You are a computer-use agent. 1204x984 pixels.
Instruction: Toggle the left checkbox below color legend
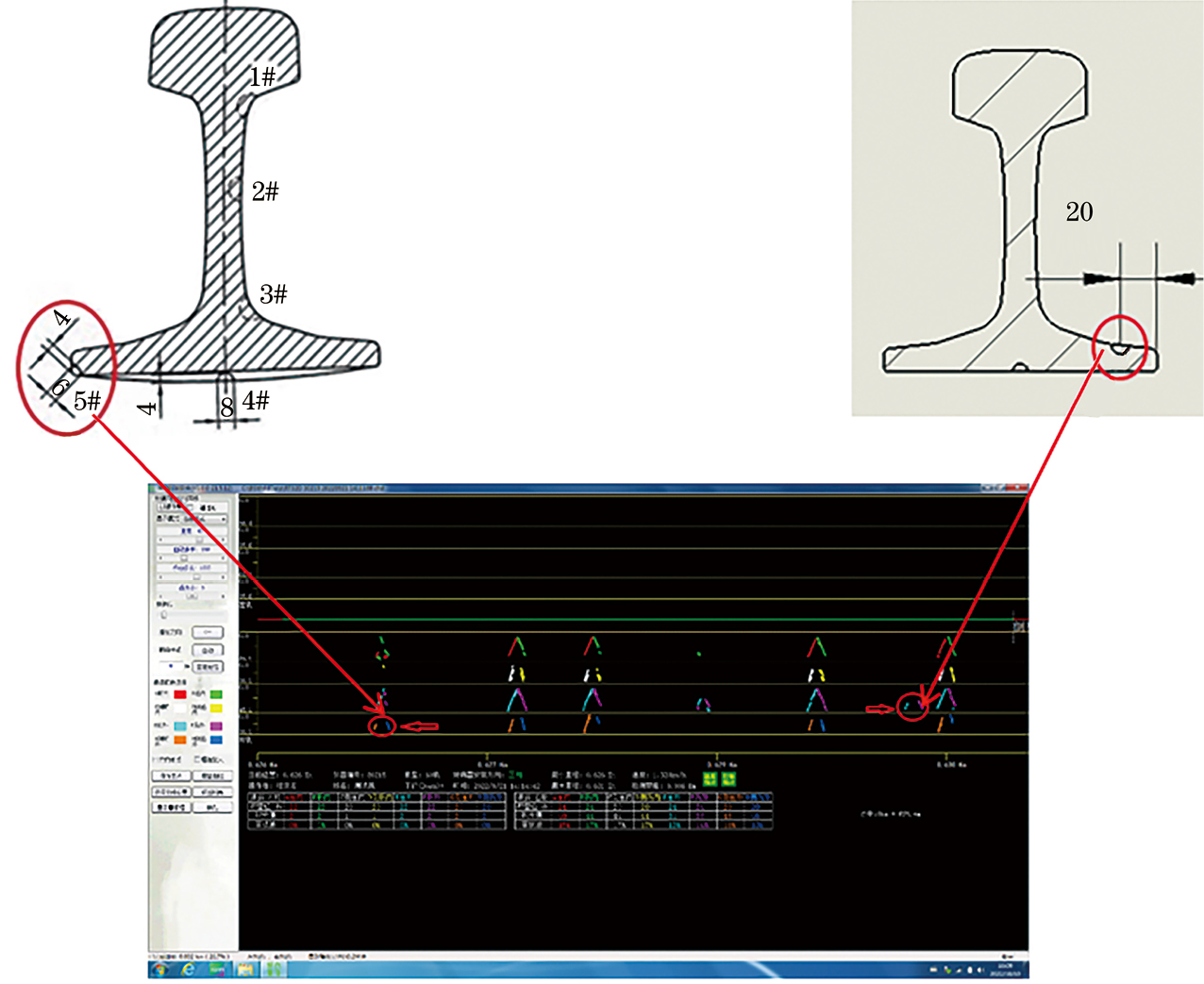[156, 759]
